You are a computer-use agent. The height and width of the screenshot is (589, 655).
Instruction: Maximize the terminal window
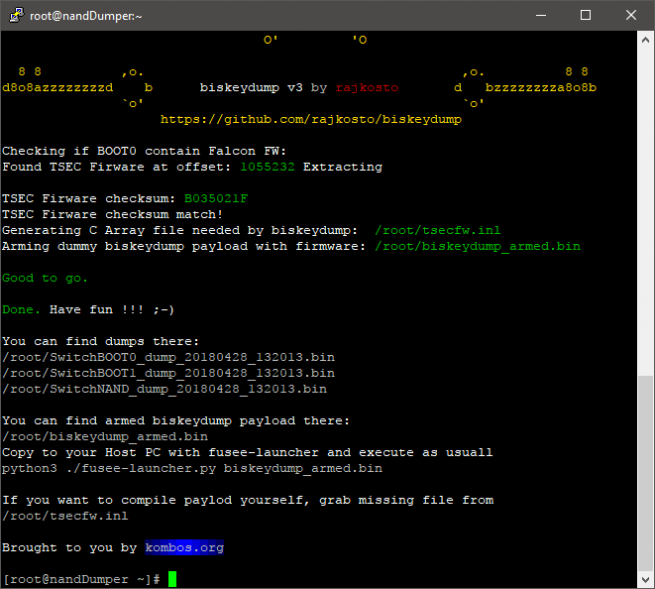tap(585, 15)
